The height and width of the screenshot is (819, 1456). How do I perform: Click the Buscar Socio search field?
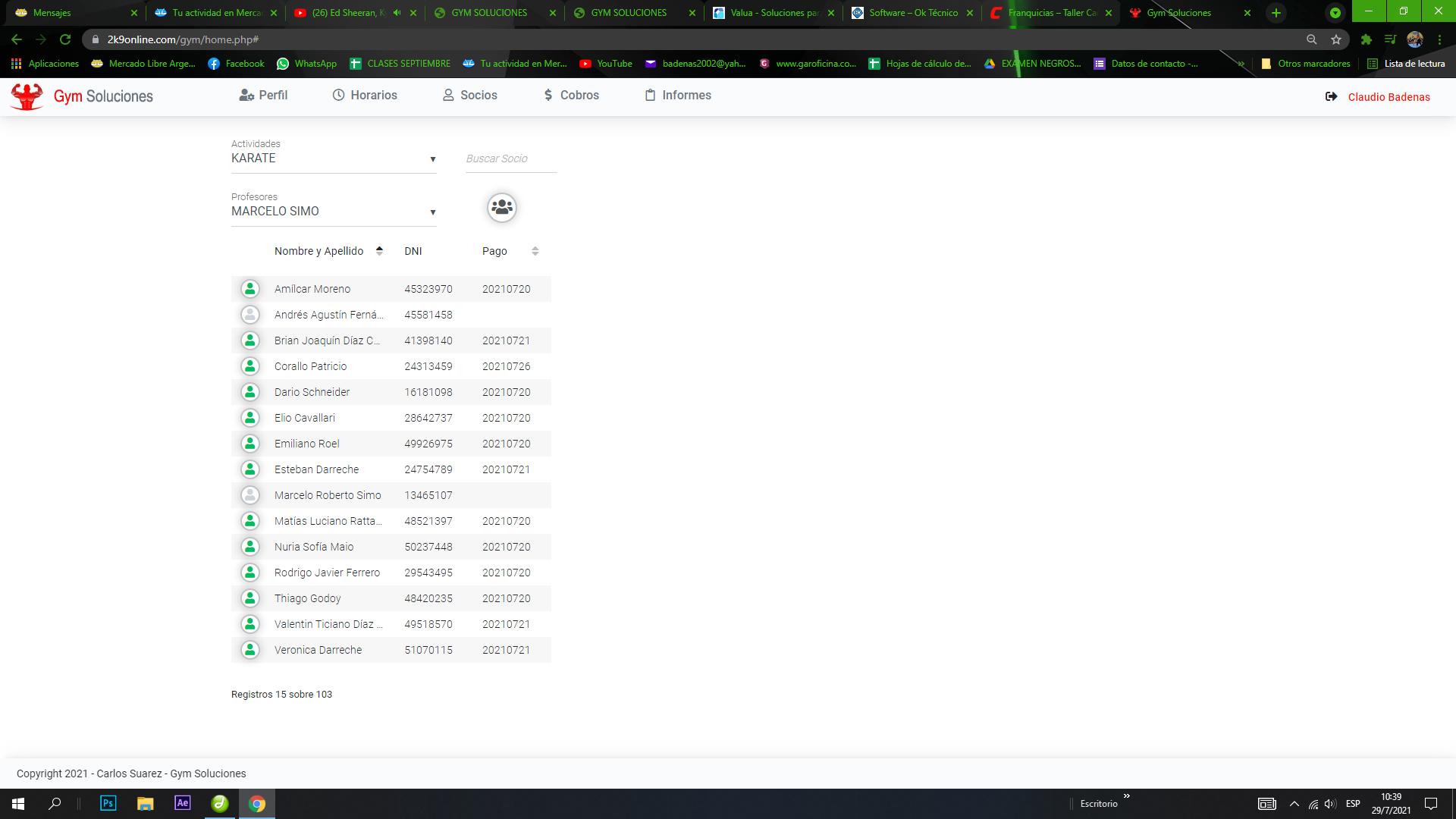pyautogui.click(x=510, y=158)
